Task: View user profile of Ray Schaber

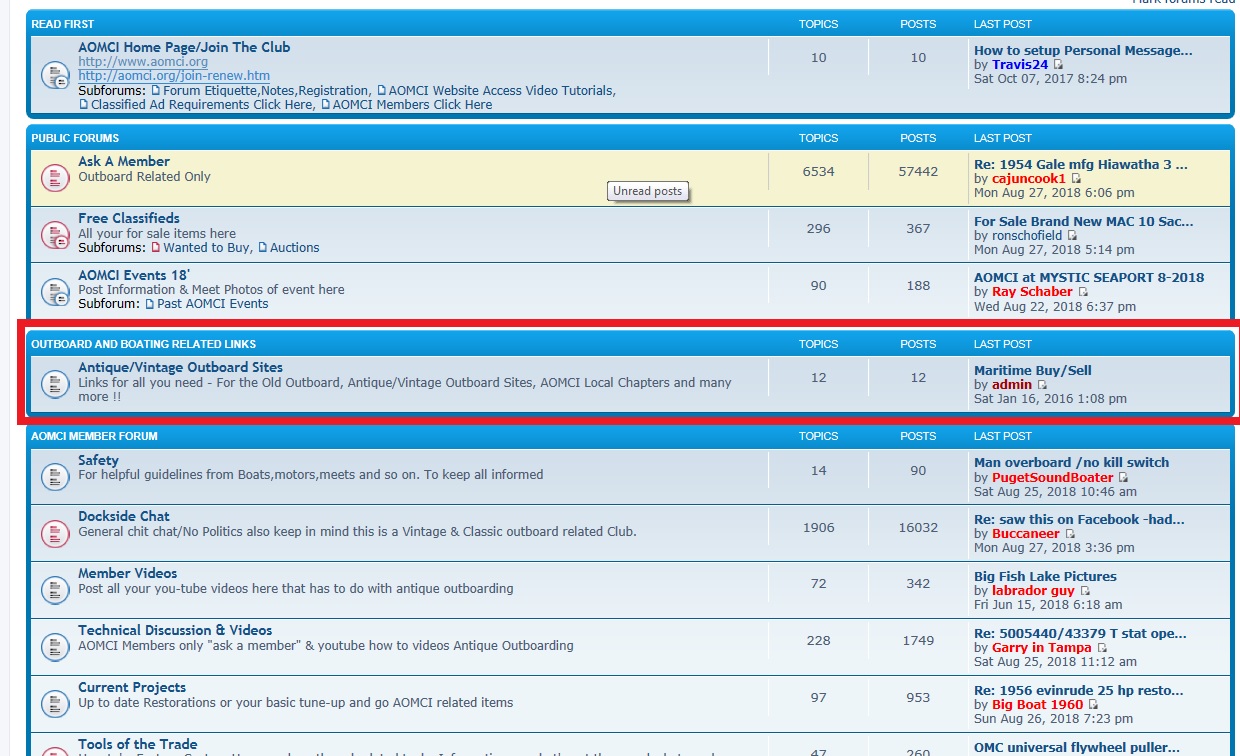Action: coord(1032,291)
